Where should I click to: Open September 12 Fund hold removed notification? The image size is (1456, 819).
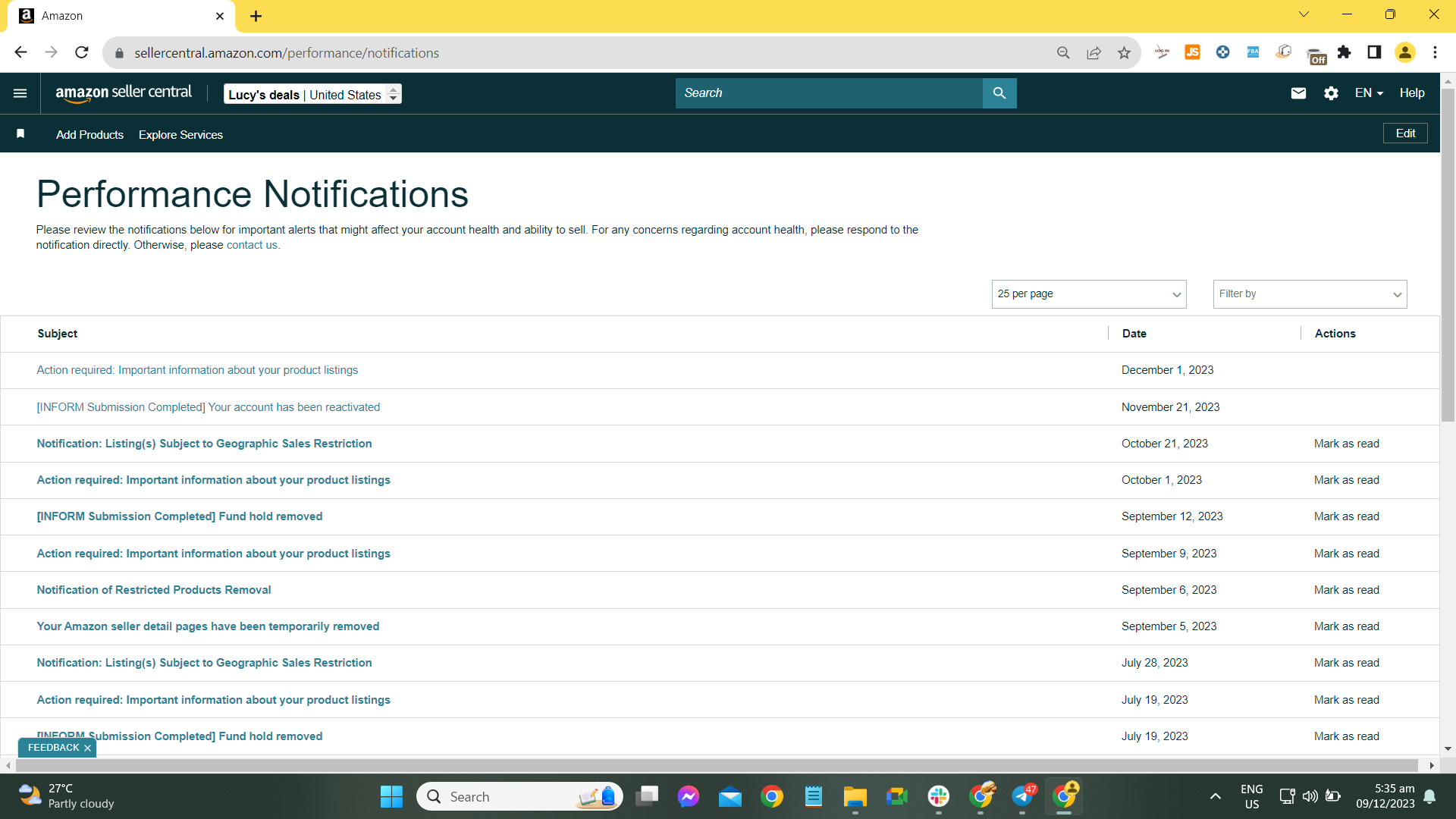[179, 516]
